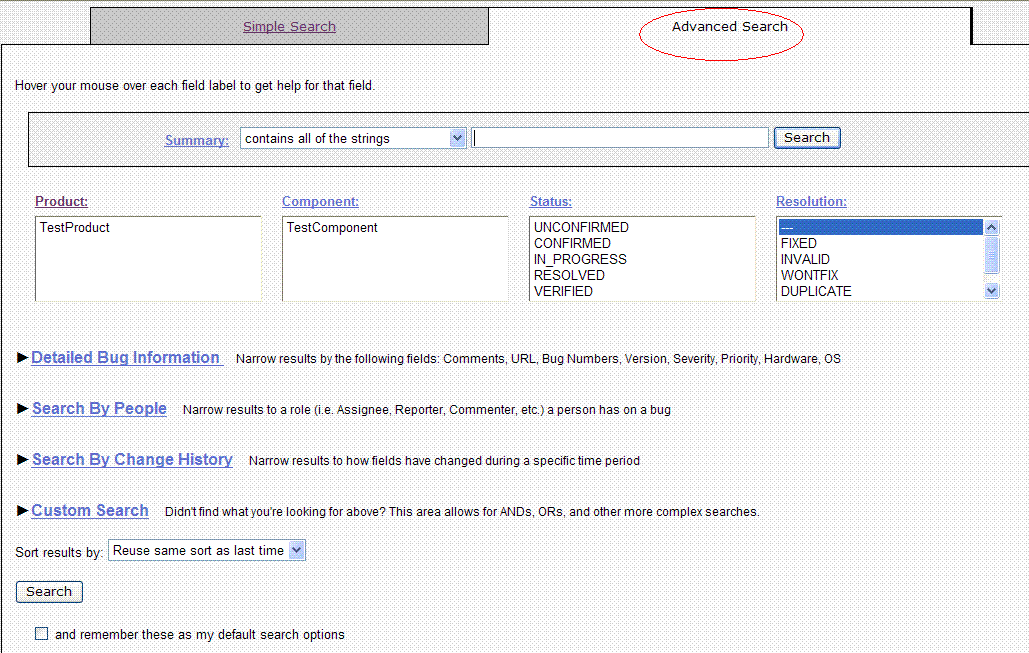Enable remember as default search options checkbox
1029x653 pixels.
pyautogui.click(x=41, y=634)
